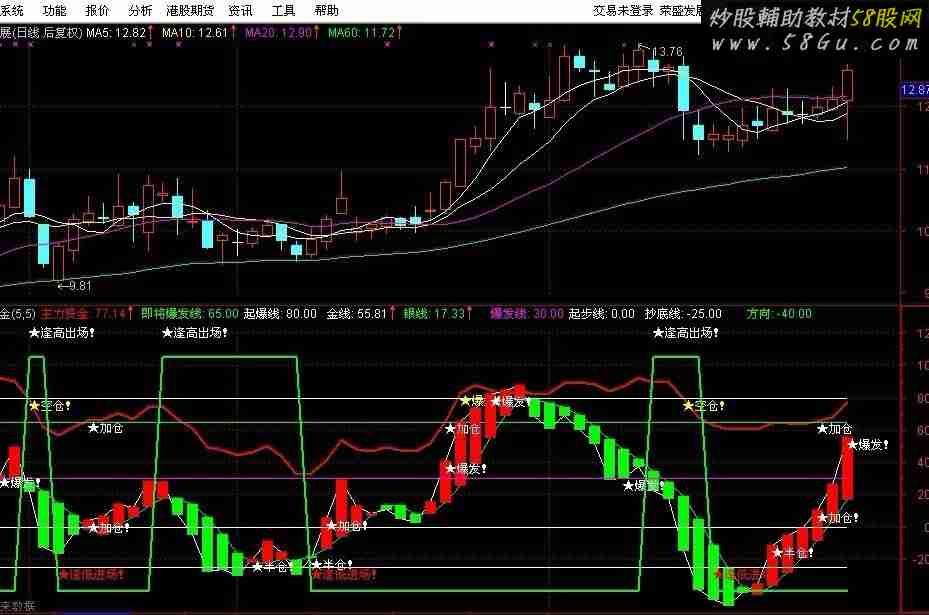The width and height of the screenshot is (929, 615).
Task: Click the 13.76 high price marker
Action: (x=669, y=51)
